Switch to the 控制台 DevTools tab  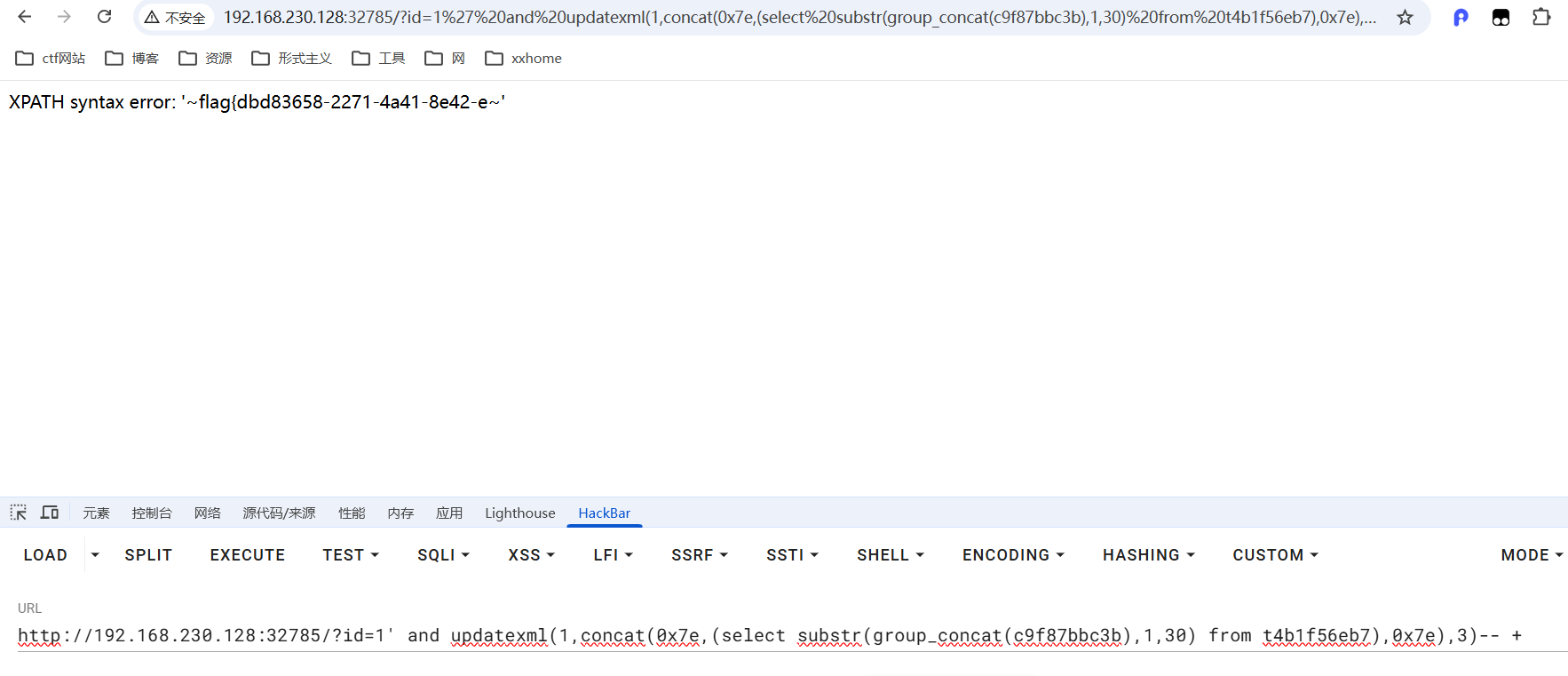(152, 513)
